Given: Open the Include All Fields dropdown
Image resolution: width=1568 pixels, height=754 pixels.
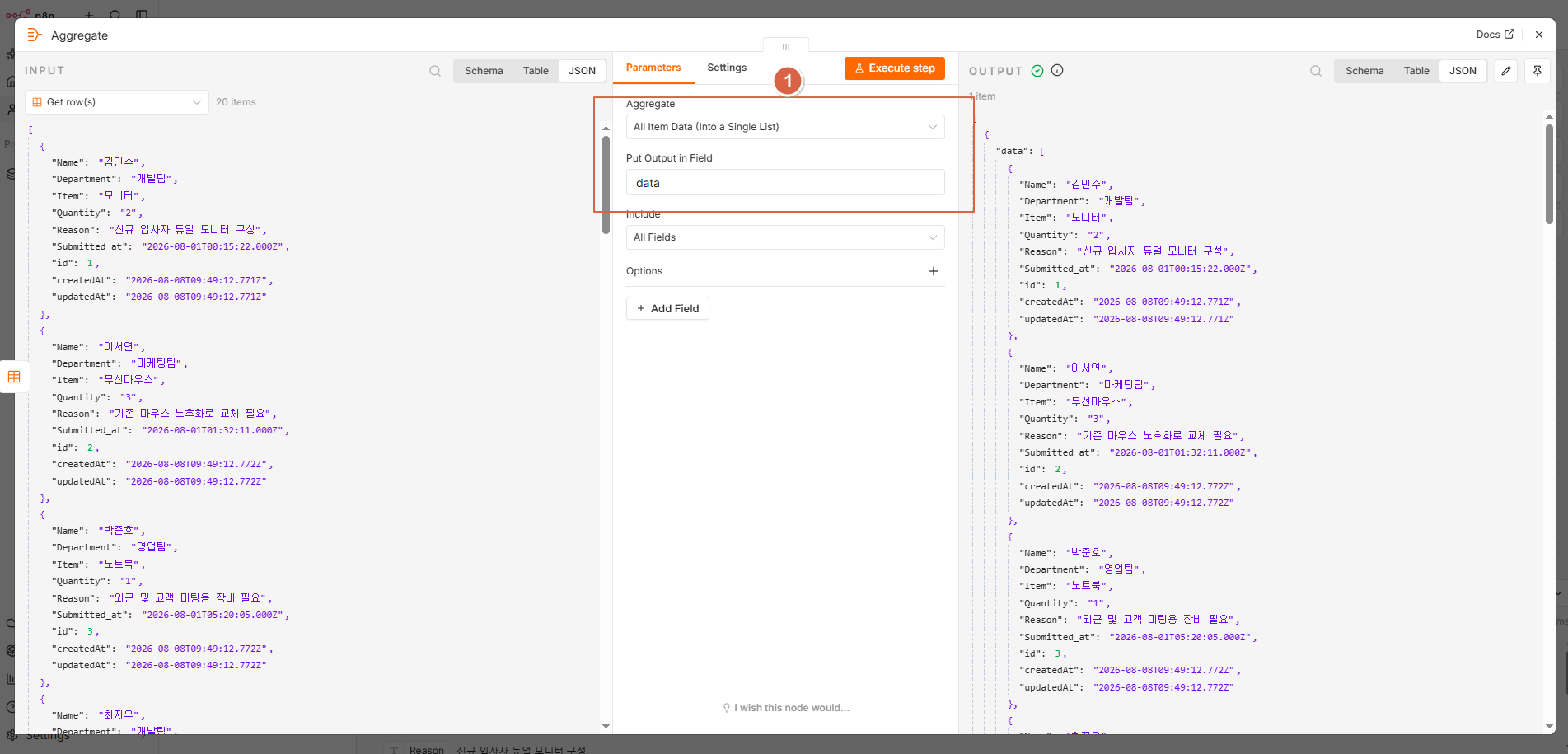Looking at the screenshot, I should pos(785,237).
